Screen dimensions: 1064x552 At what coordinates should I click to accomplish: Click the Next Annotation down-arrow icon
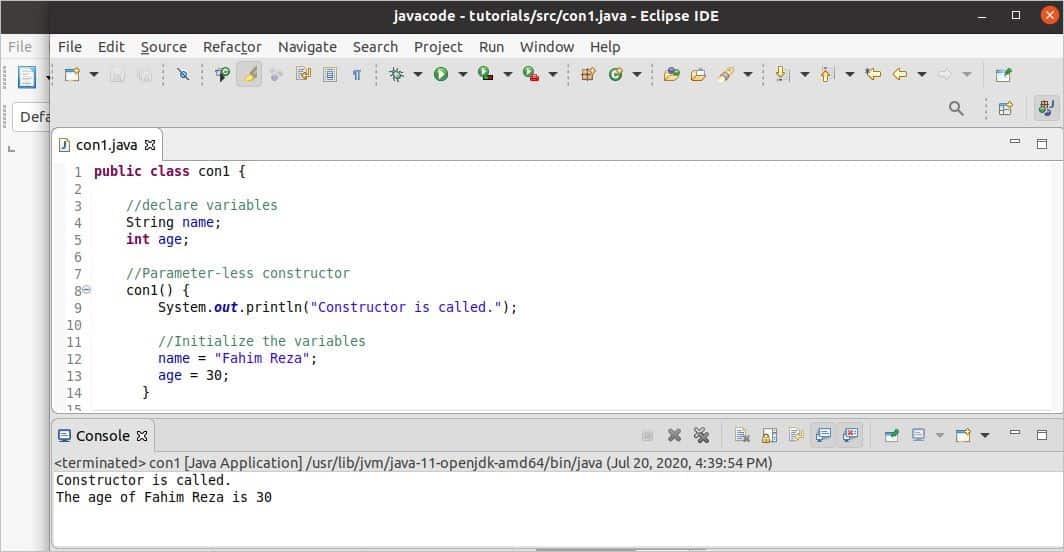pos(782,75)
